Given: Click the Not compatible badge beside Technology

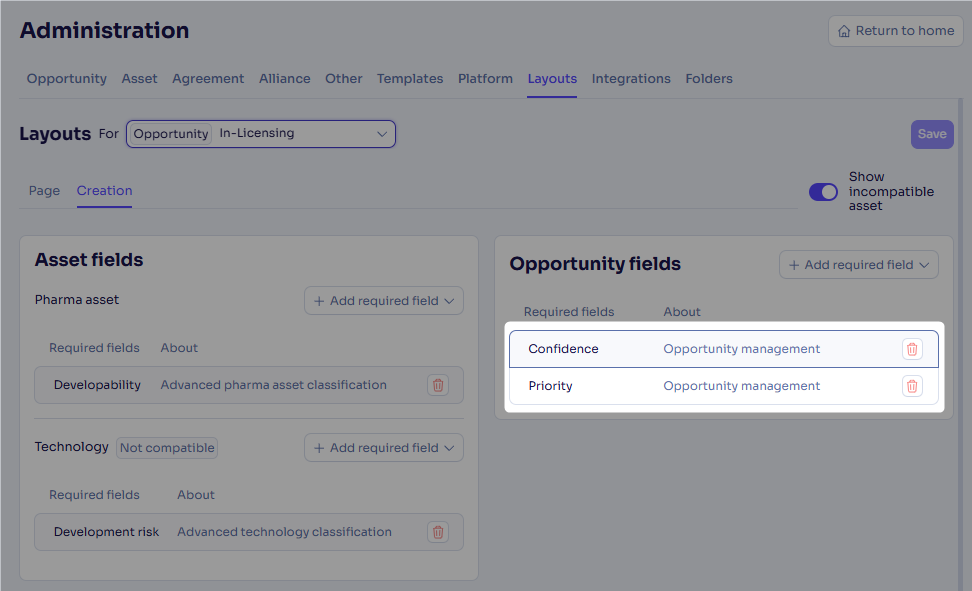Looking at the screenshot, I should pyautogui.click(x=167, y=448).
